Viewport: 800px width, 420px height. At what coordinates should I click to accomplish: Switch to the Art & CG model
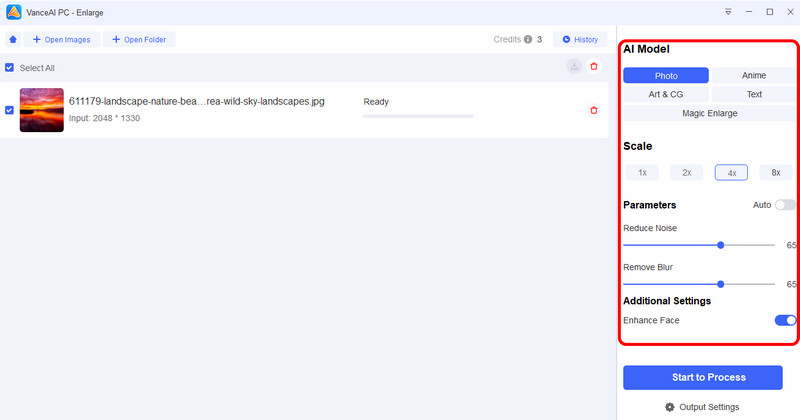[x=665, y=94]
